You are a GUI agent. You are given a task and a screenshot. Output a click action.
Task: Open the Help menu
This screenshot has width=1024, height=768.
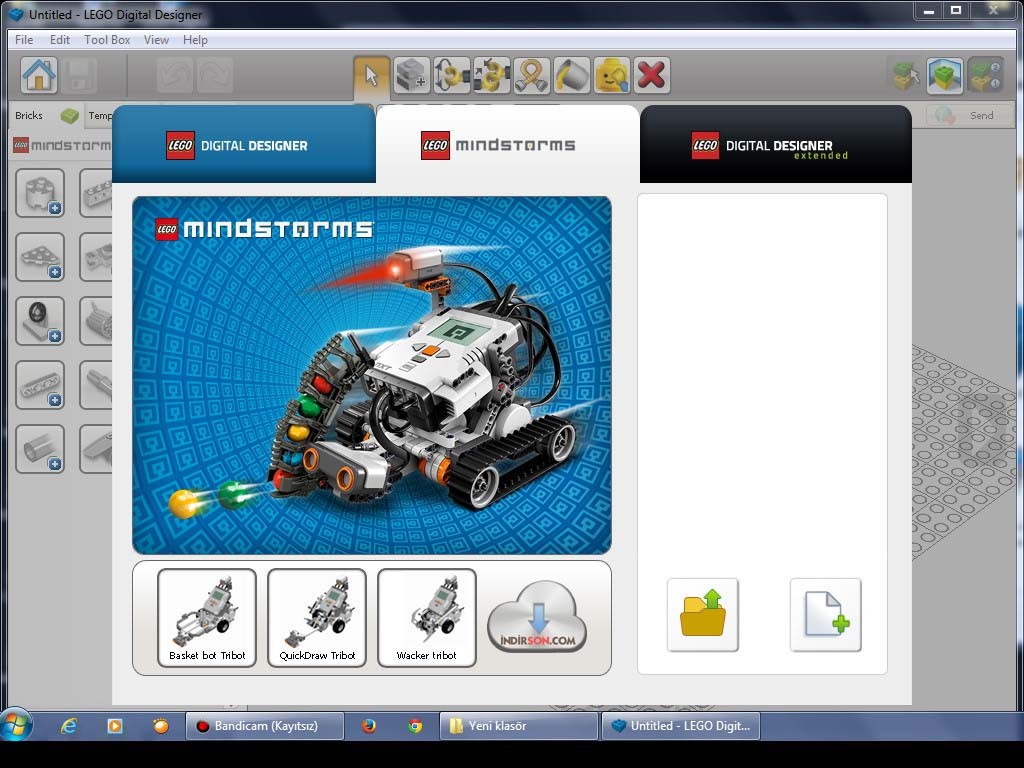click(195, 40)
